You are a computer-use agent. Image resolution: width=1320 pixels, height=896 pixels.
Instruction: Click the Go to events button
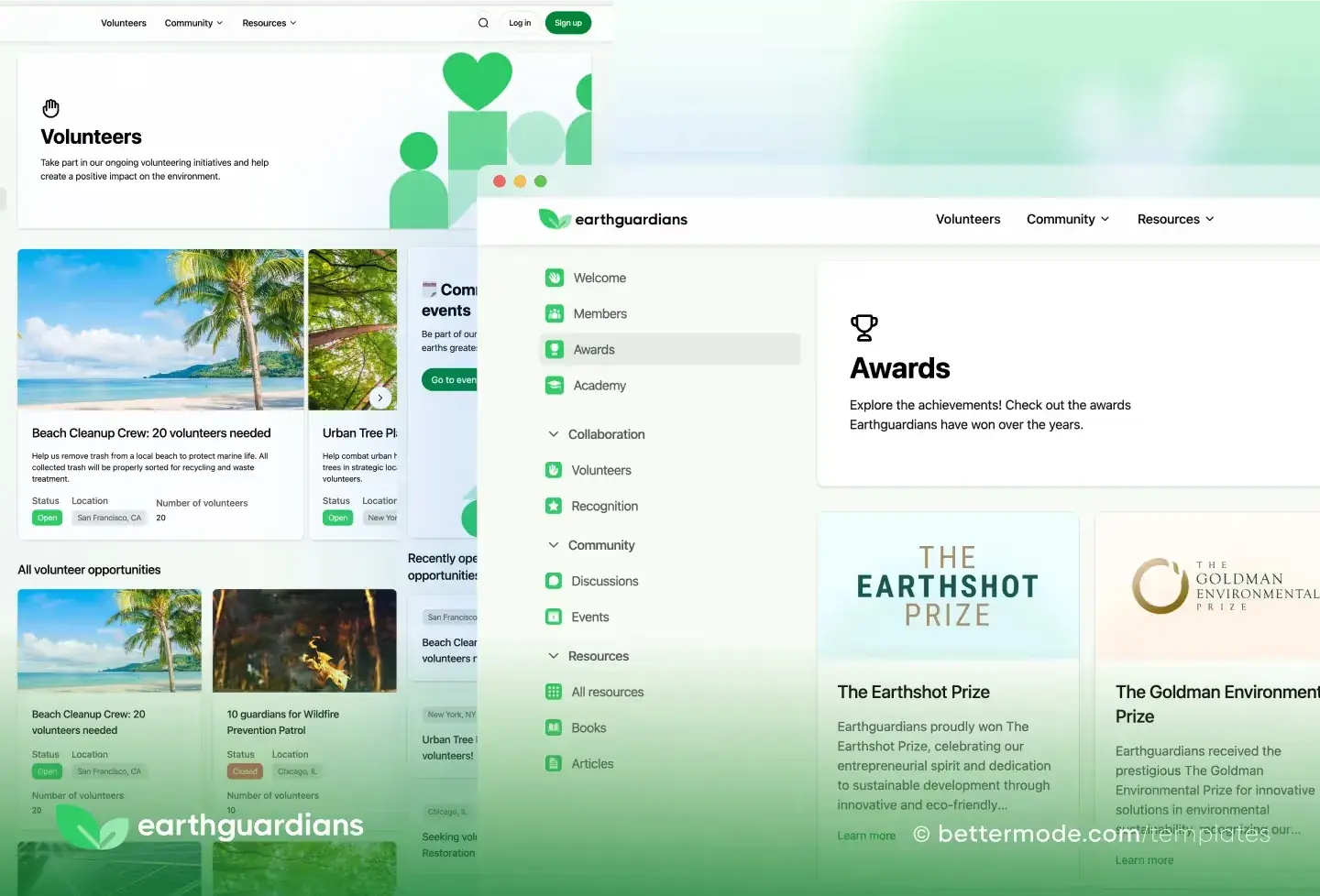pyautogui.click(x=450, y=380)
